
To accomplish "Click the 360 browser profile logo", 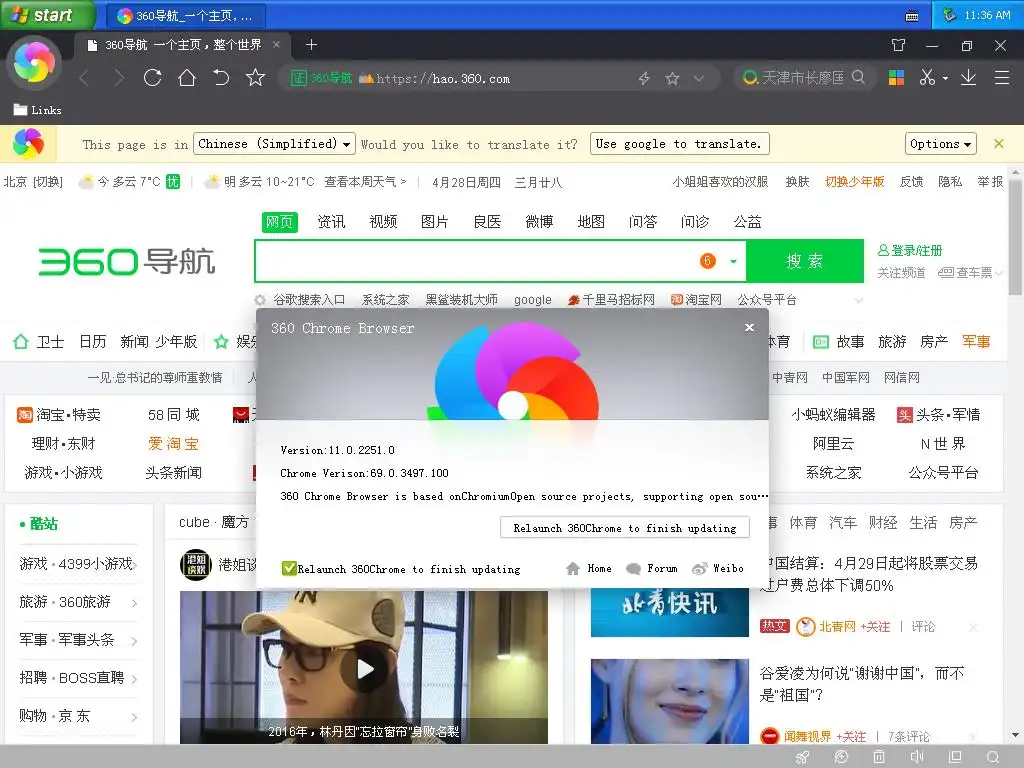I will click(x=34, y=62).
